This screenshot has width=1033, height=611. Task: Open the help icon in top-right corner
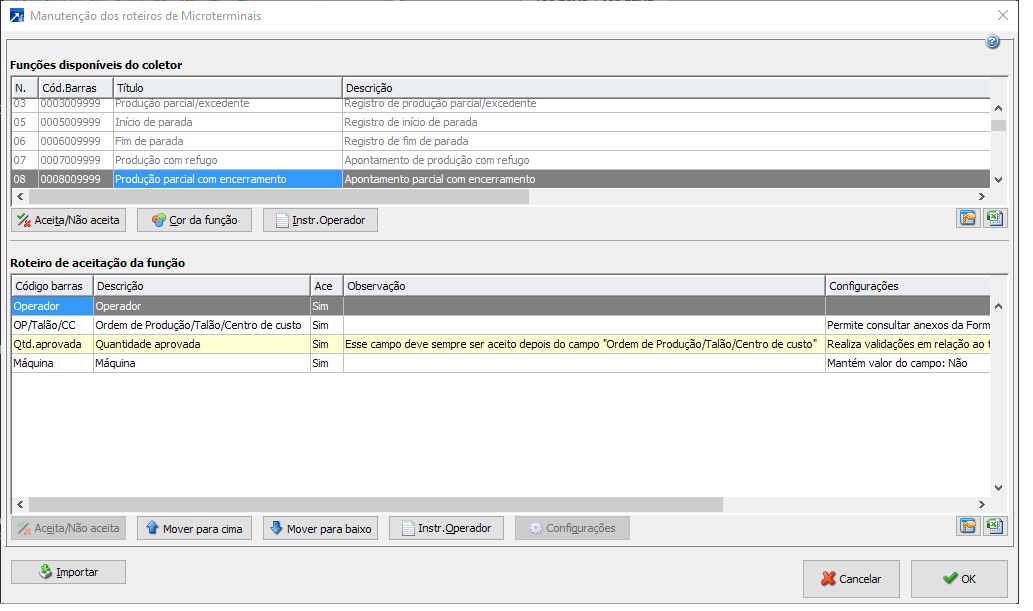coord(992,42)
